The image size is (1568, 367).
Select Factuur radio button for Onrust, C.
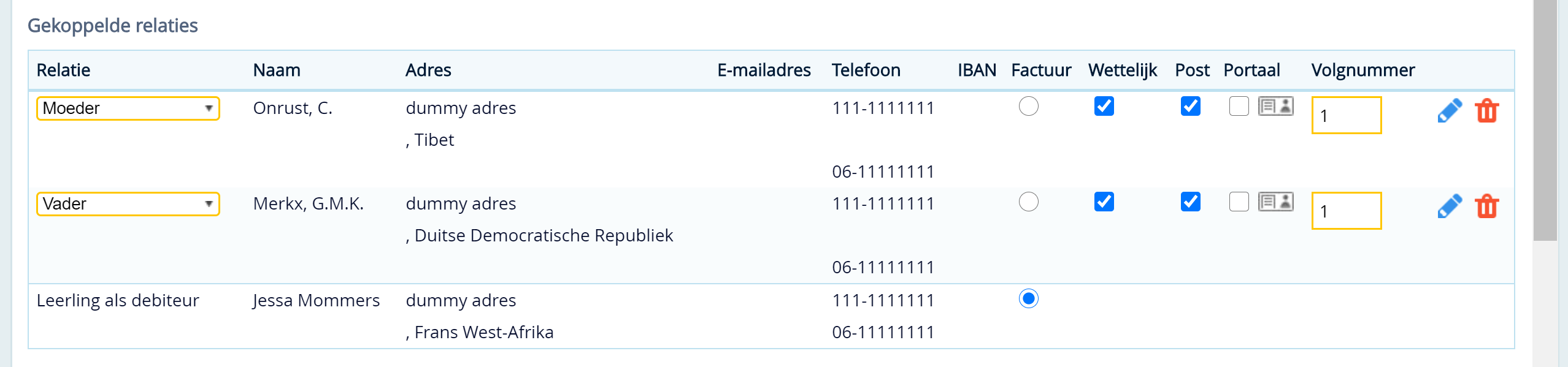click(x=1029, y=106)
